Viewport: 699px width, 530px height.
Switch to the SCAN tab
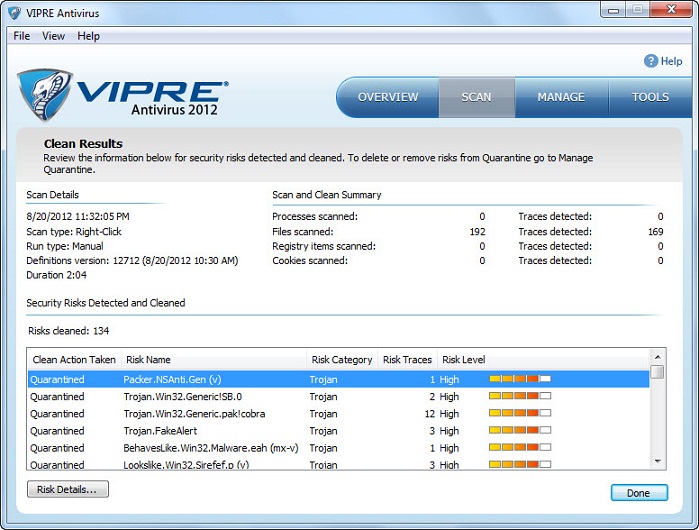tap(477, 97)
